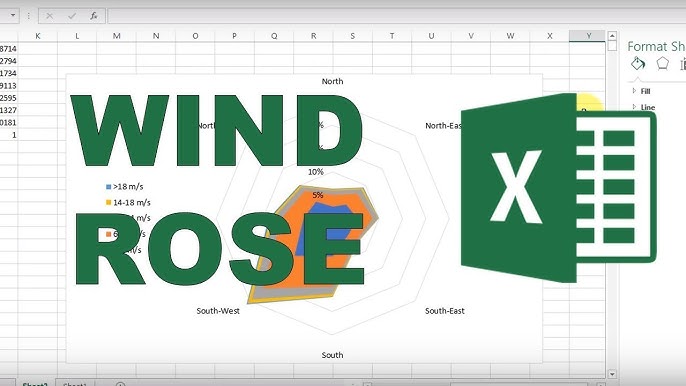Select the highlighted column Y header
The width and height of the screenshot is (686, 386).
coord(588,36)
